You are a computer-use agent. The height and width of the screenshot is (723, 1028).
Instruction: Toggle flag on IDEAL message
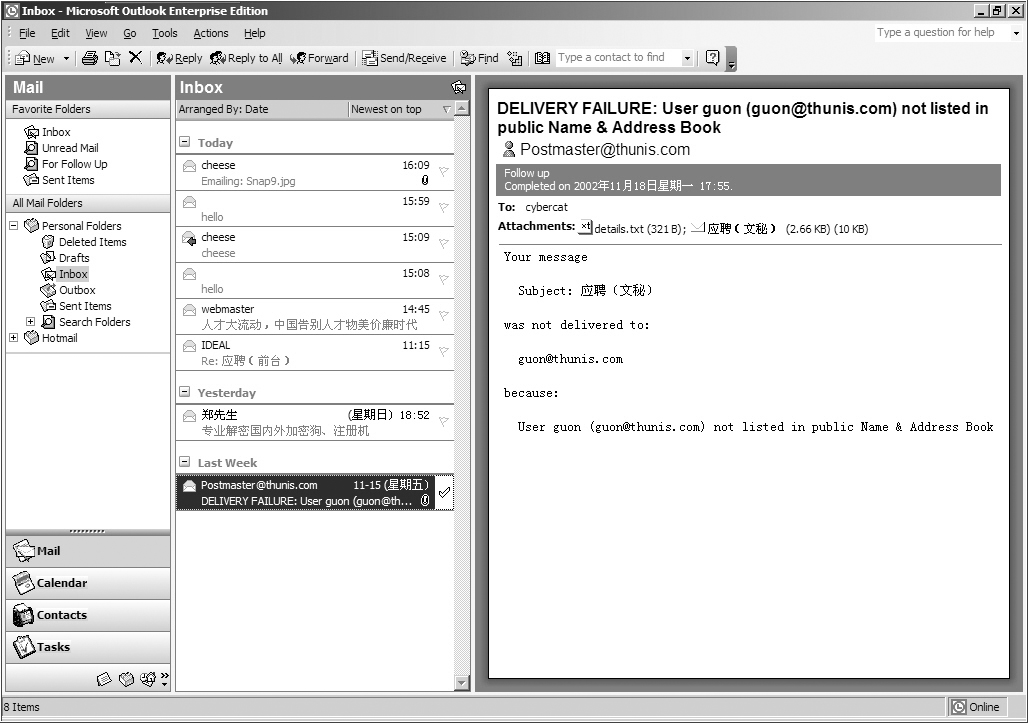(444, 351)
